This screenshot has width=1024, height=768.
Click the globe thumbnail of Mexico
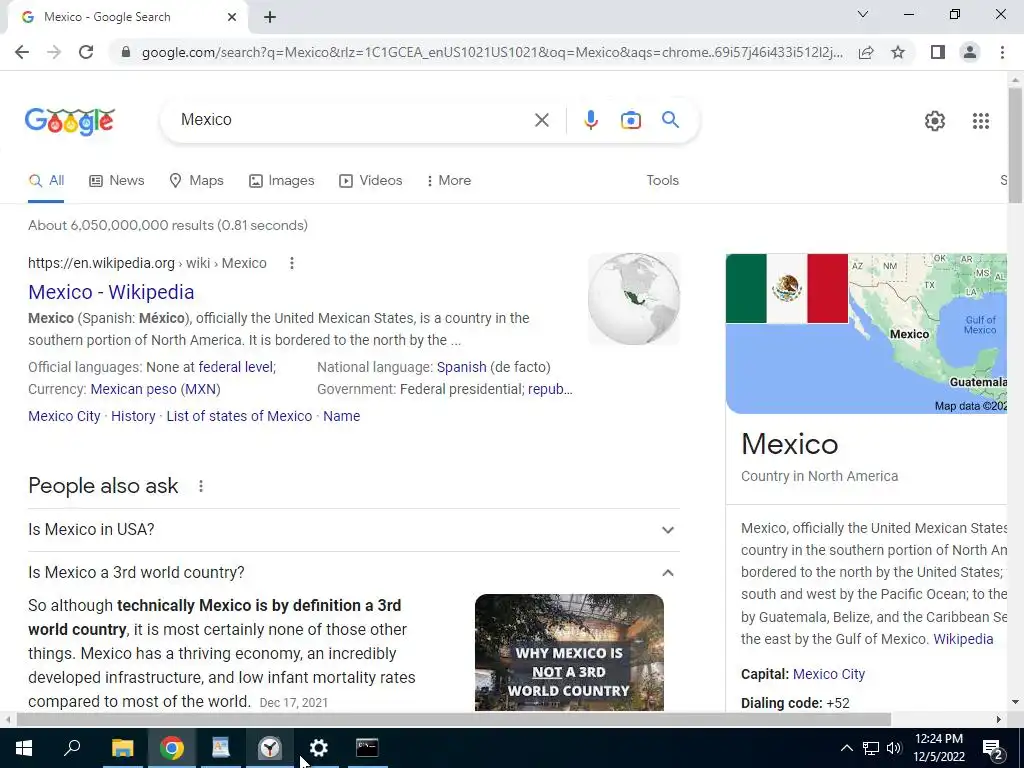(x=634, y=299)
